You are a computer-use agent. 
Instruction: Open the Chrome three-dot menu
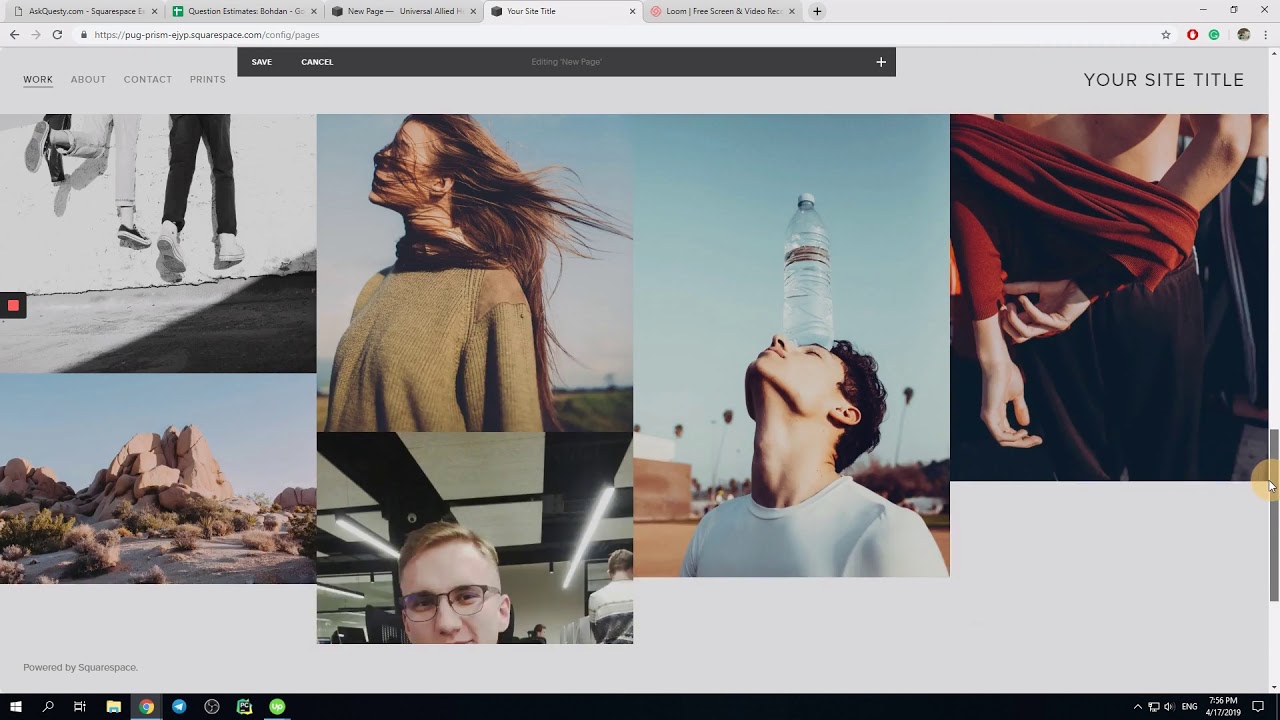pyautogui.click(x=1266, y=35)
